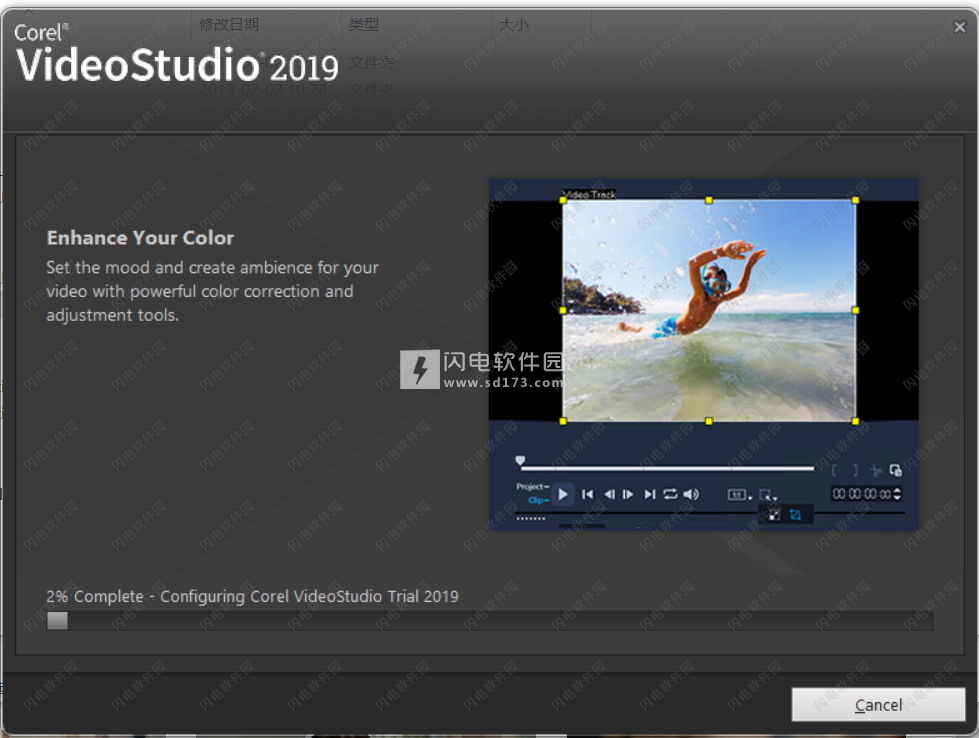
Task: Click the Enhance Your Color heading
Action: [140, 238]
